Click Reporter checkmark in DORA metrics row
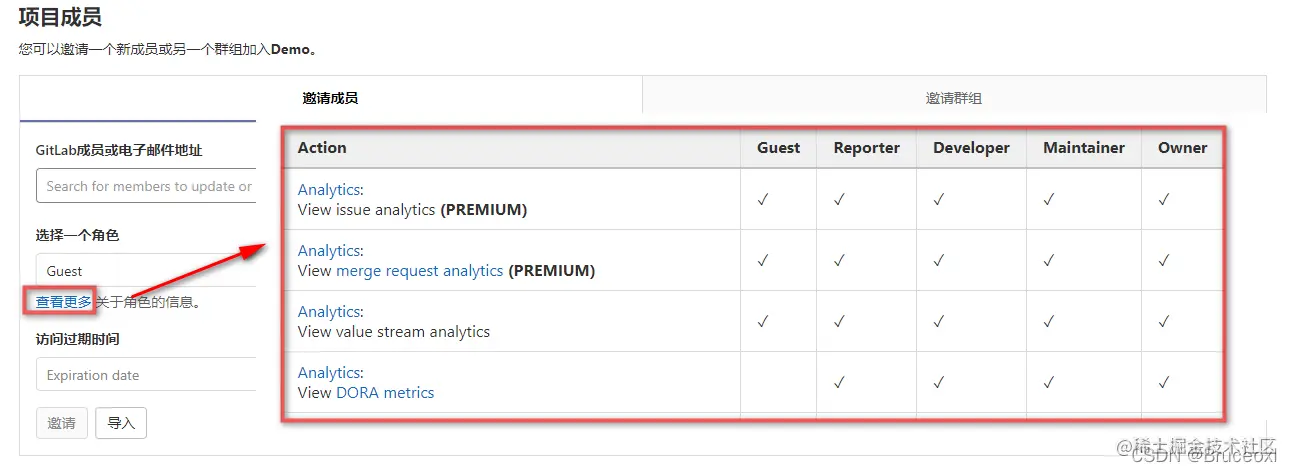This screenshot has height=472, width=1292. pyautogui.click(x=839, y=382)
